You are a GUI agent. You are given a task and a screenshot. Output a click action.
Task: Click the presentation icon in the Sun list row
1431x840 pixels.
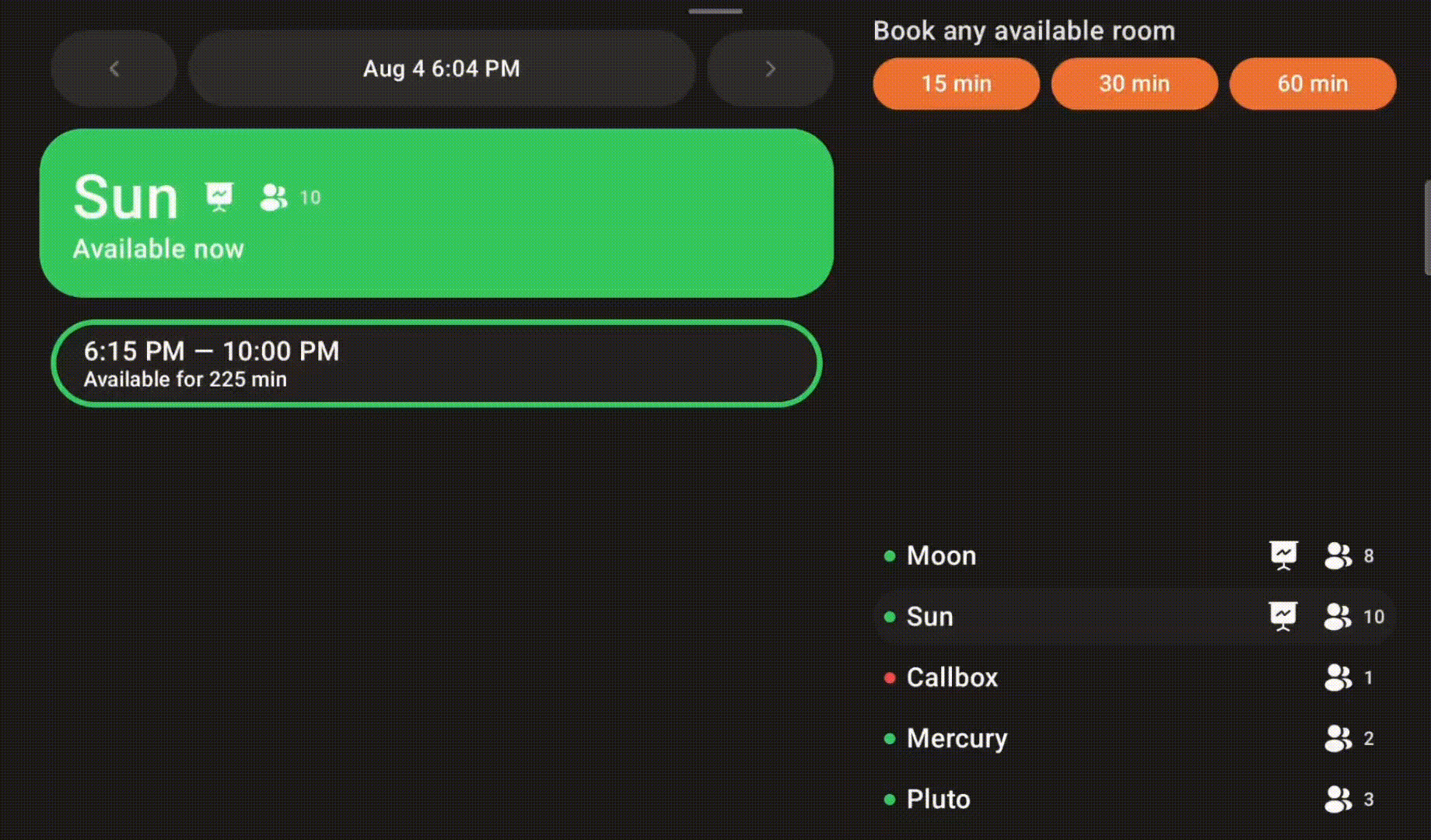point(1284,615)
